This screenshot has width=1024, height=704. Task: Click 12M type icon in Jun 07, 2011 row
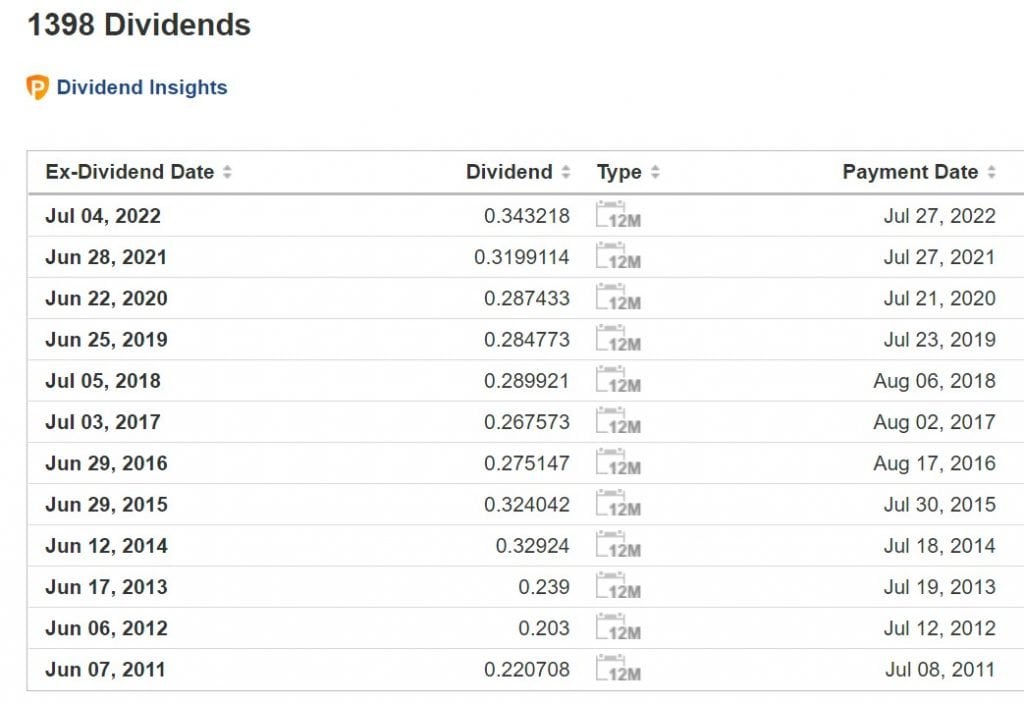(x=618, y=669)
